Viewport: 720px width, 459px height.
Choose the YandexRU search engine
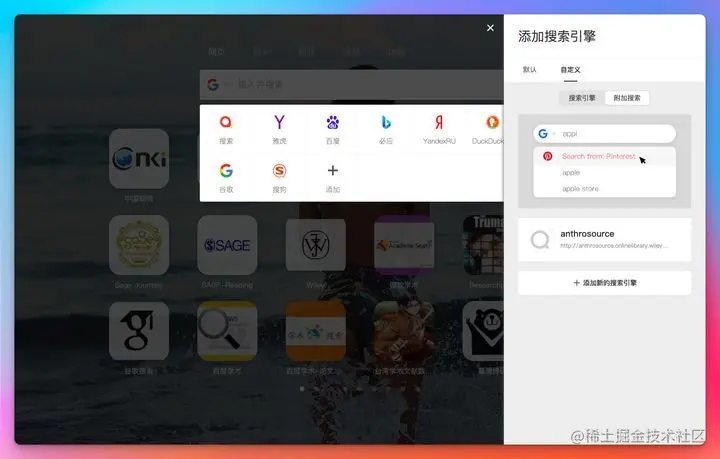[x=439, y=122]
